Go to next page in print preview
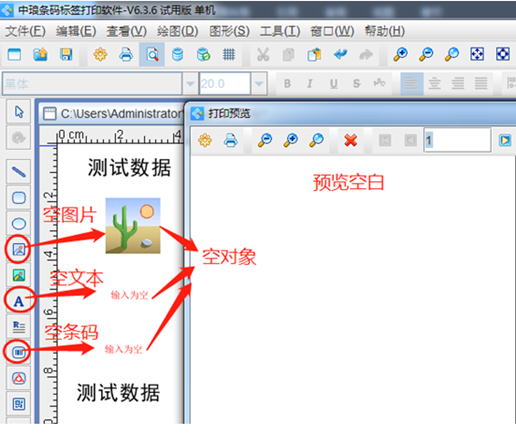 click(505, 140)
